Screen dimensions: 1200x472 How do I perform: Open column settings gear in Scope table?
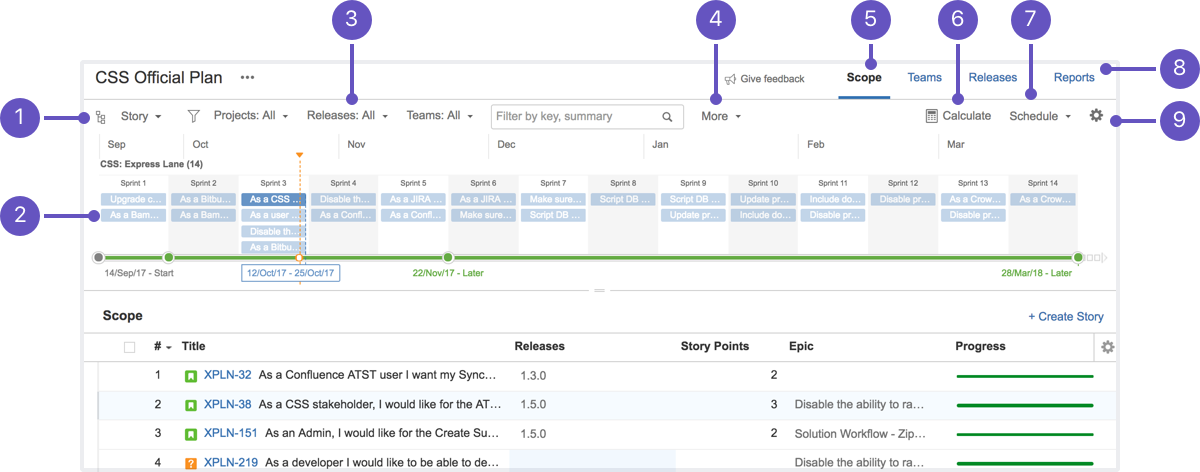click(x=1107, y=347)
